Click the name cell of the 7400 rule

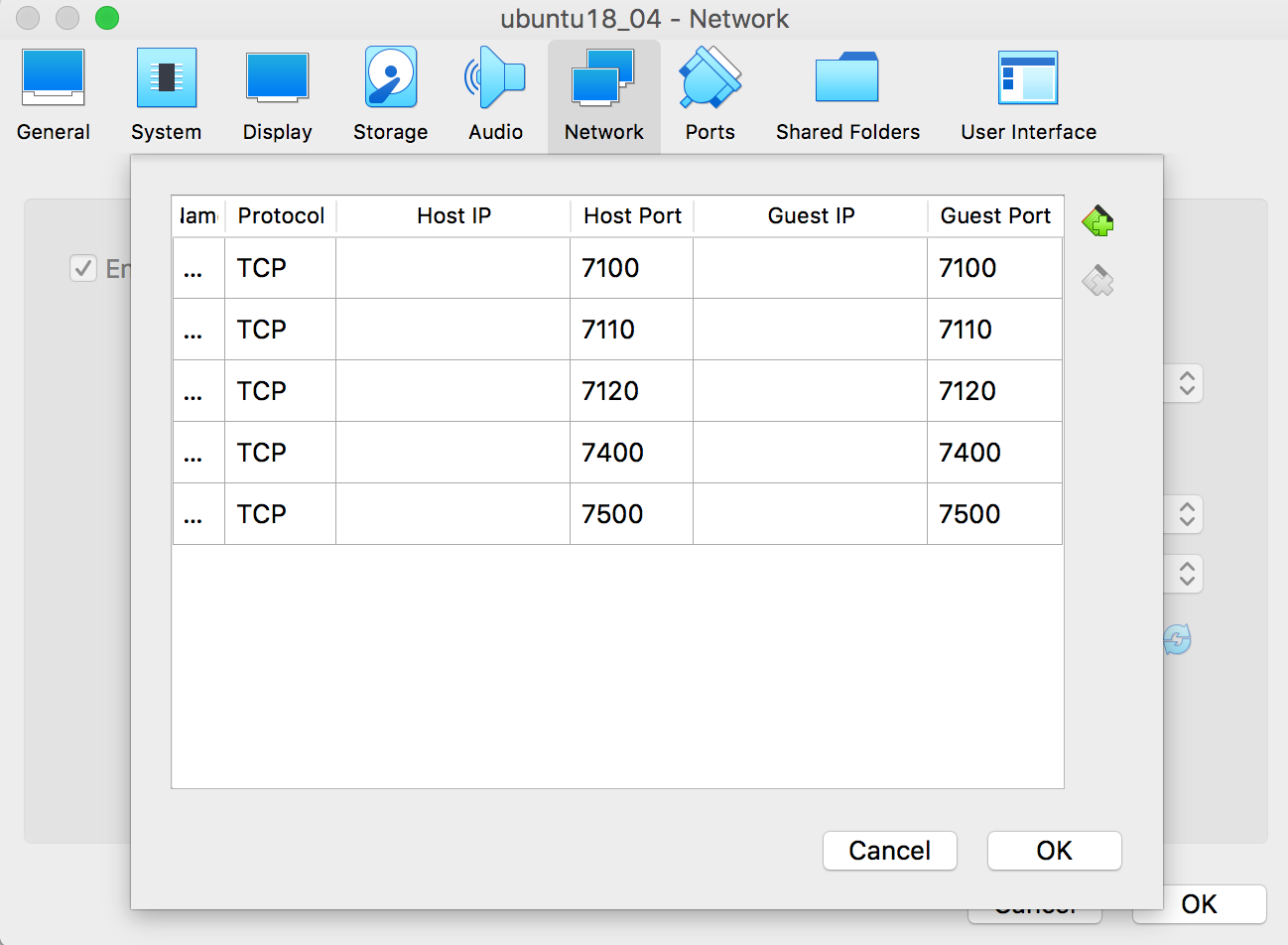198,453
